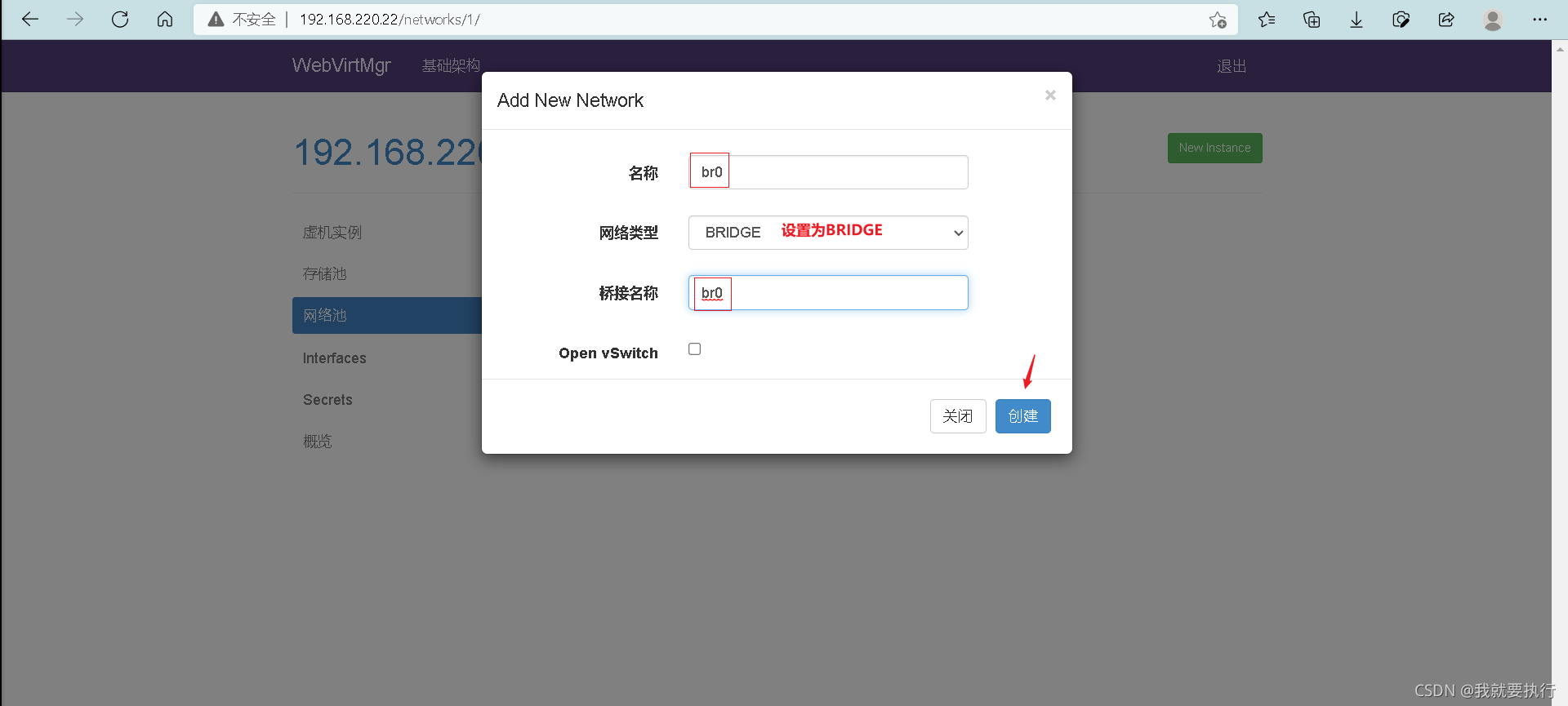
Task: Open the user profile avatar icon
Action: coord(1493,20)
